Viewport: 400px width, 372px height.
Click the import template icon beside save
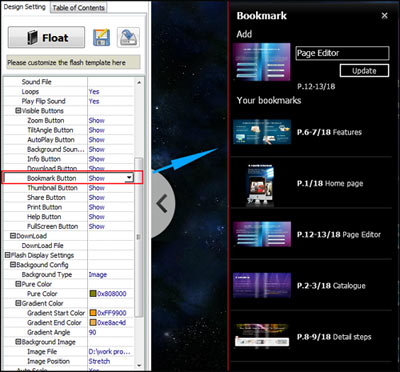pyautogui.click(x=128, y=37)
